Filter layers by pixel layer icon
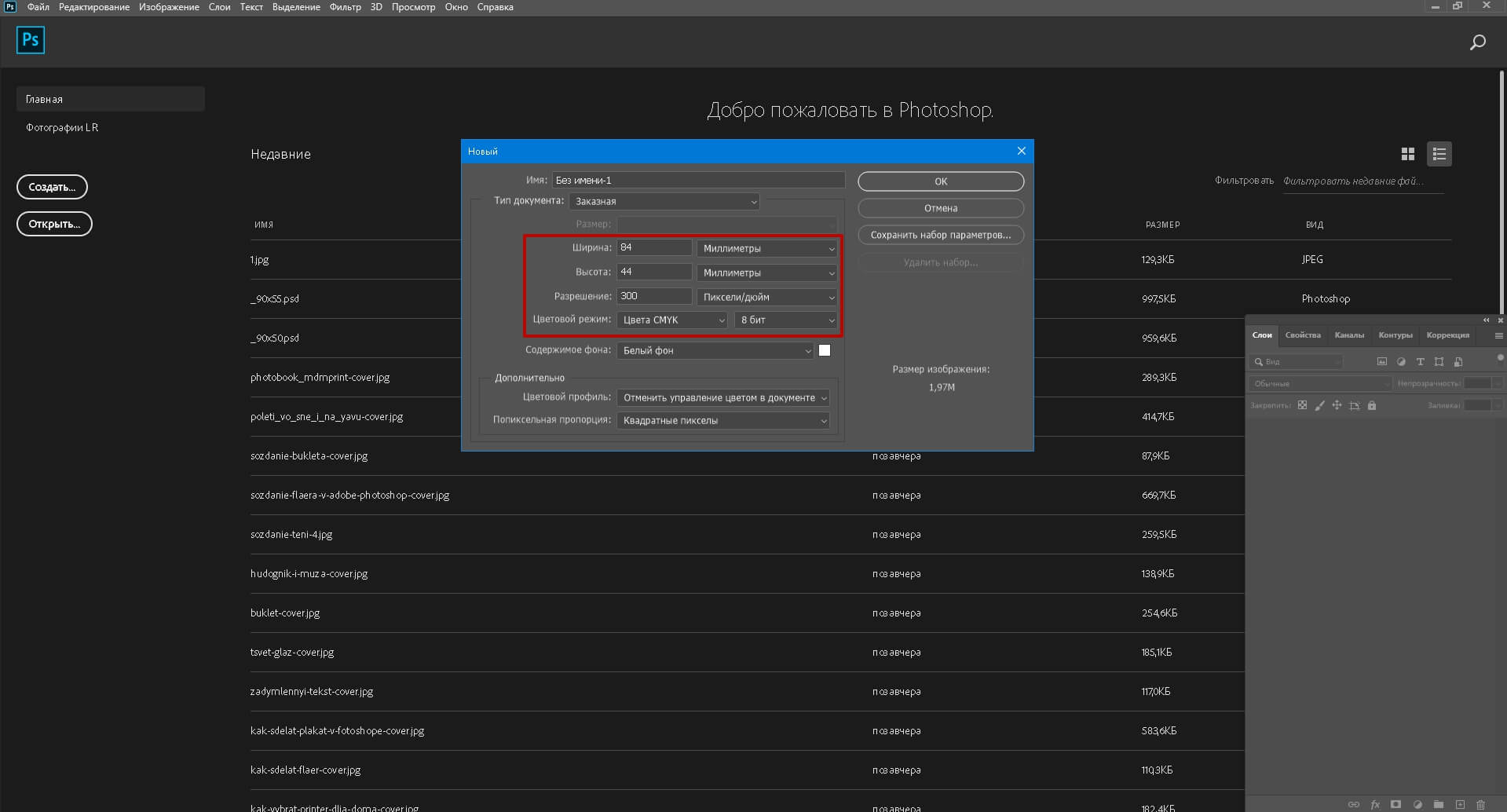Image resolution: width=1507 pixels, height=812 pixels. point(1382,362)
